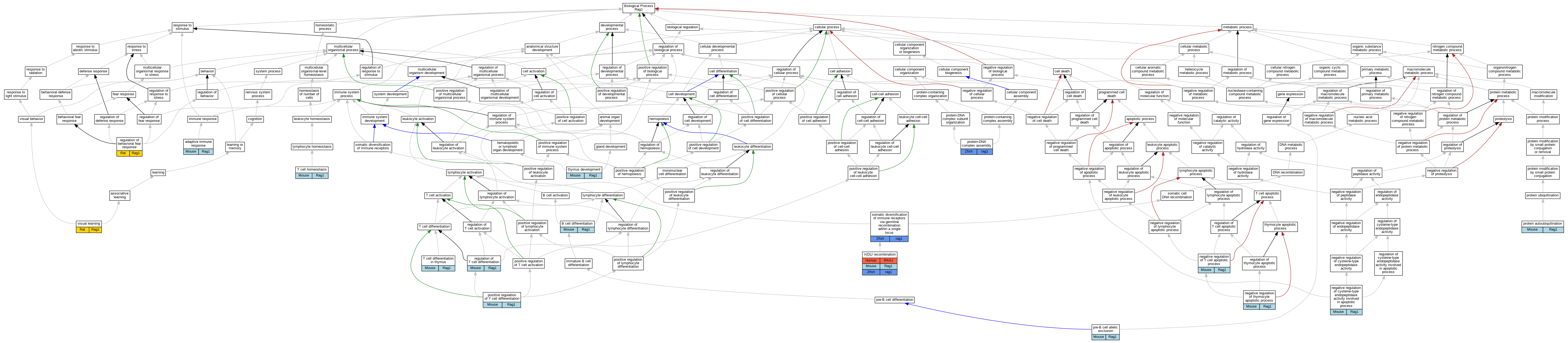
Task: Select the 'T cell activation' node
Action: click(x=439, y=196)
